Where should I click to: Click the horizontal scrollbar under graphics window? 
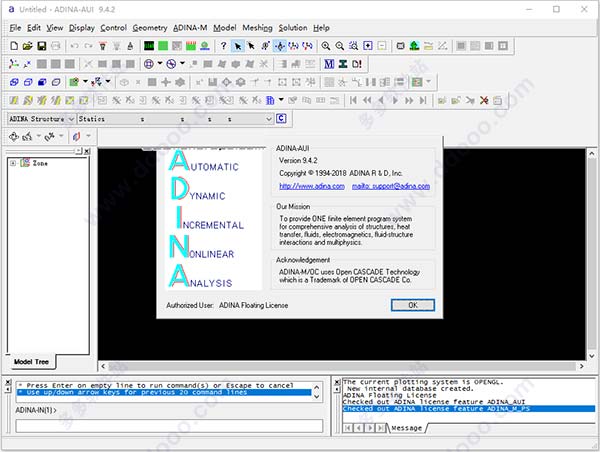tap(342, 366)
